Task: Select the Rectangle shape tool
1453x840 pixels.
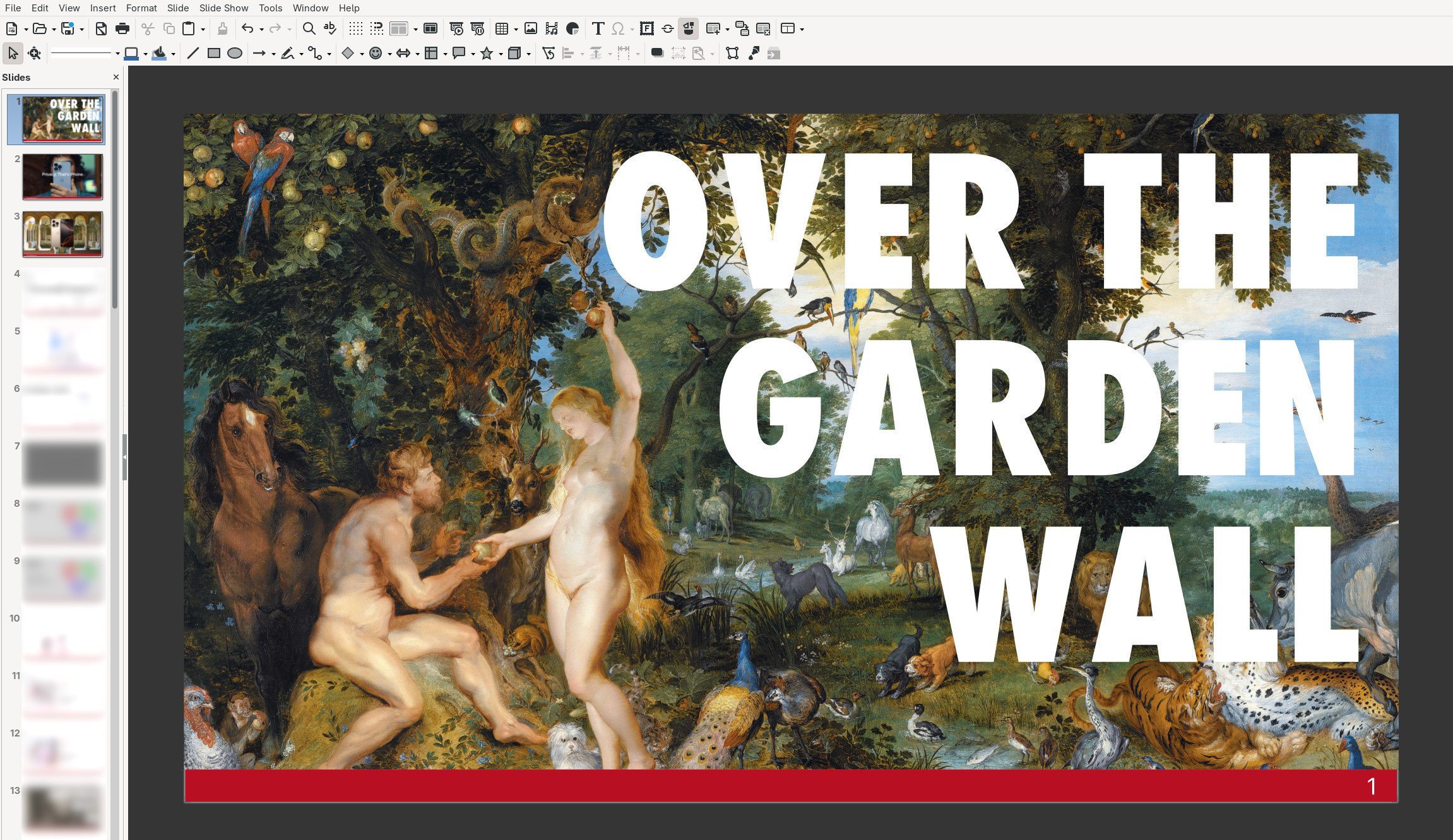Action: point(214,54)
